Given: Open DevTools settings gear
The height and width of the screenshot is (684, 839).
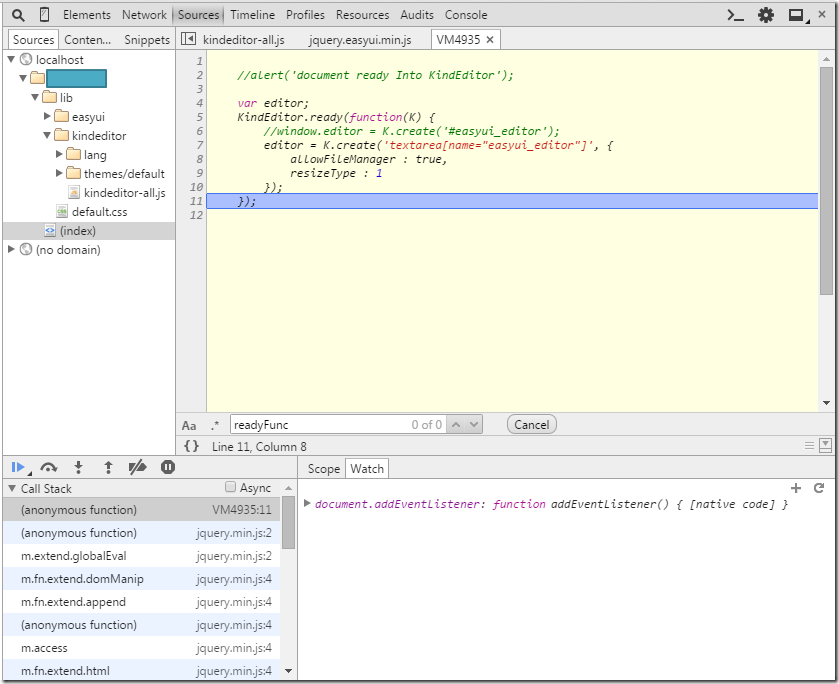Looking at the screenshot, I should pos(766,15).
